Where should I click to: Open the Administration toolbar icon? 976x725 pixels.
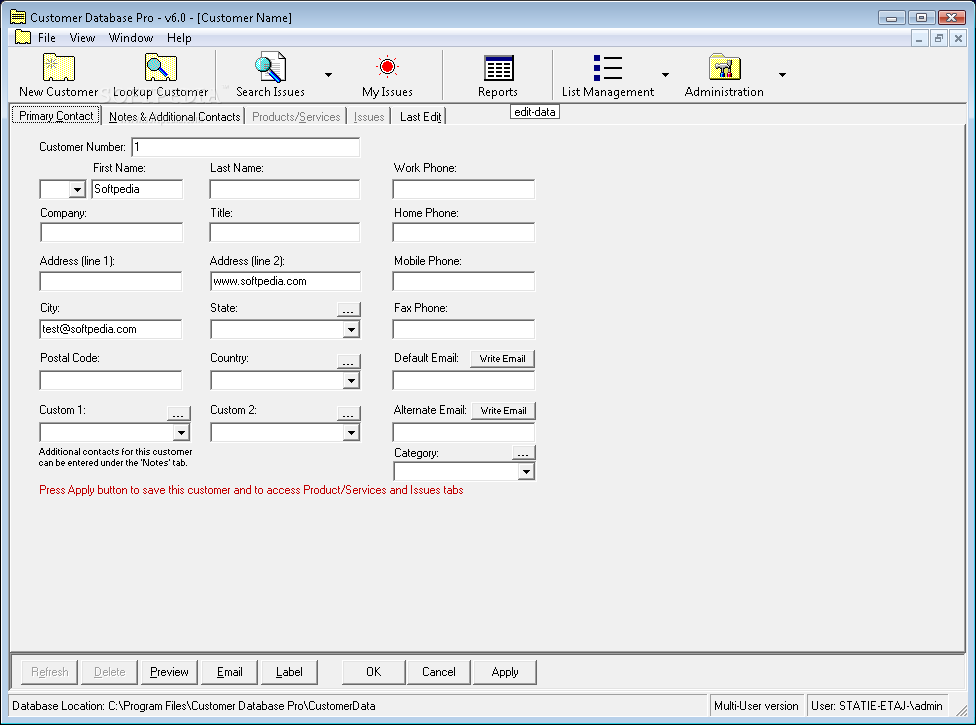(x=724, y=75)
